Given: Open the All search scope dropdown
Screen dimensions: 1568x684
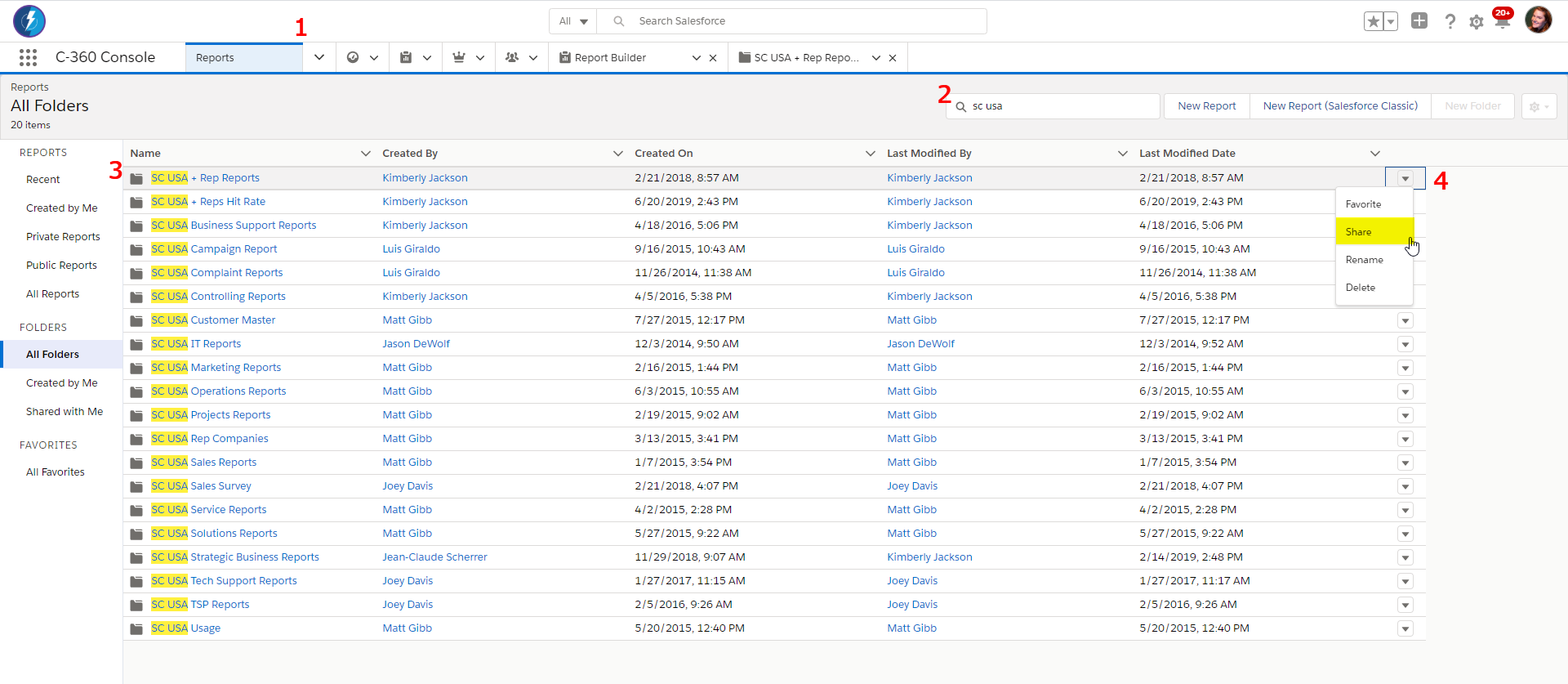Looking at the screenshot, I should tap(573, 21).
